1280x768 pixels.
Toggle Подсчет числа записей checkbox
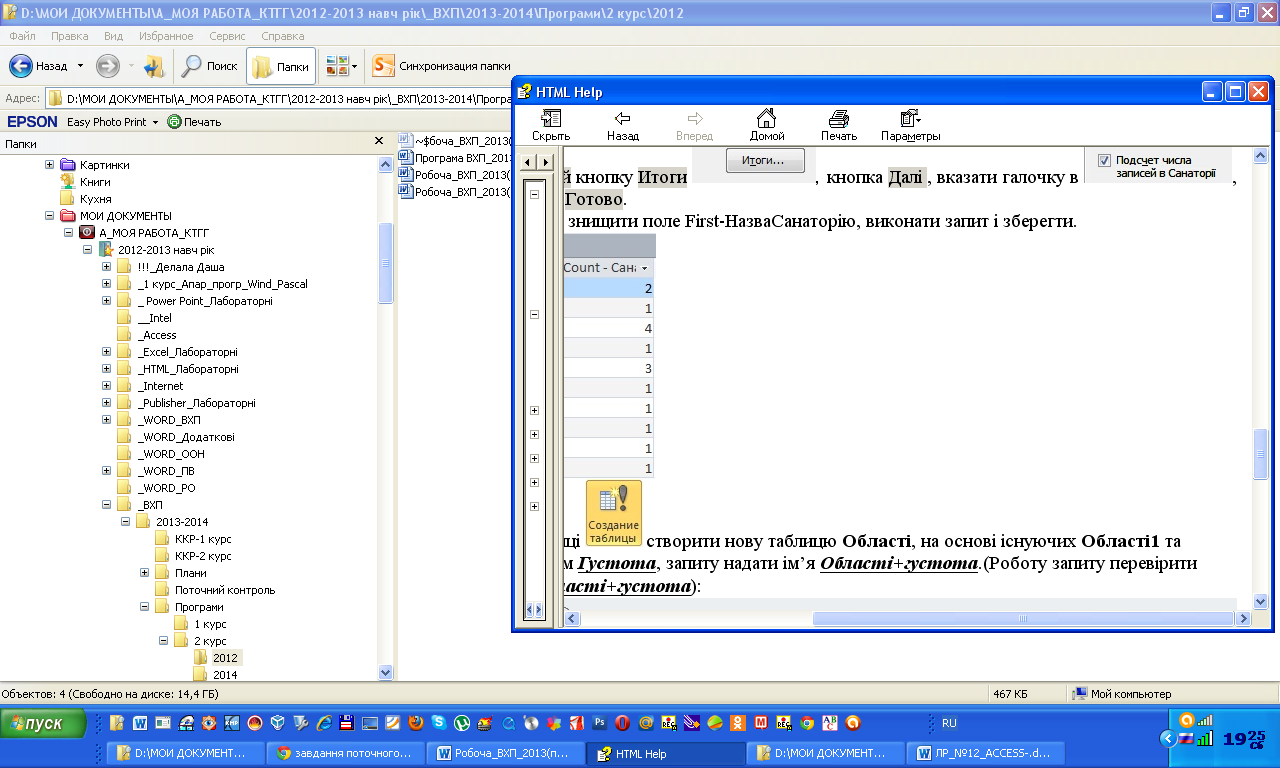1104,160
